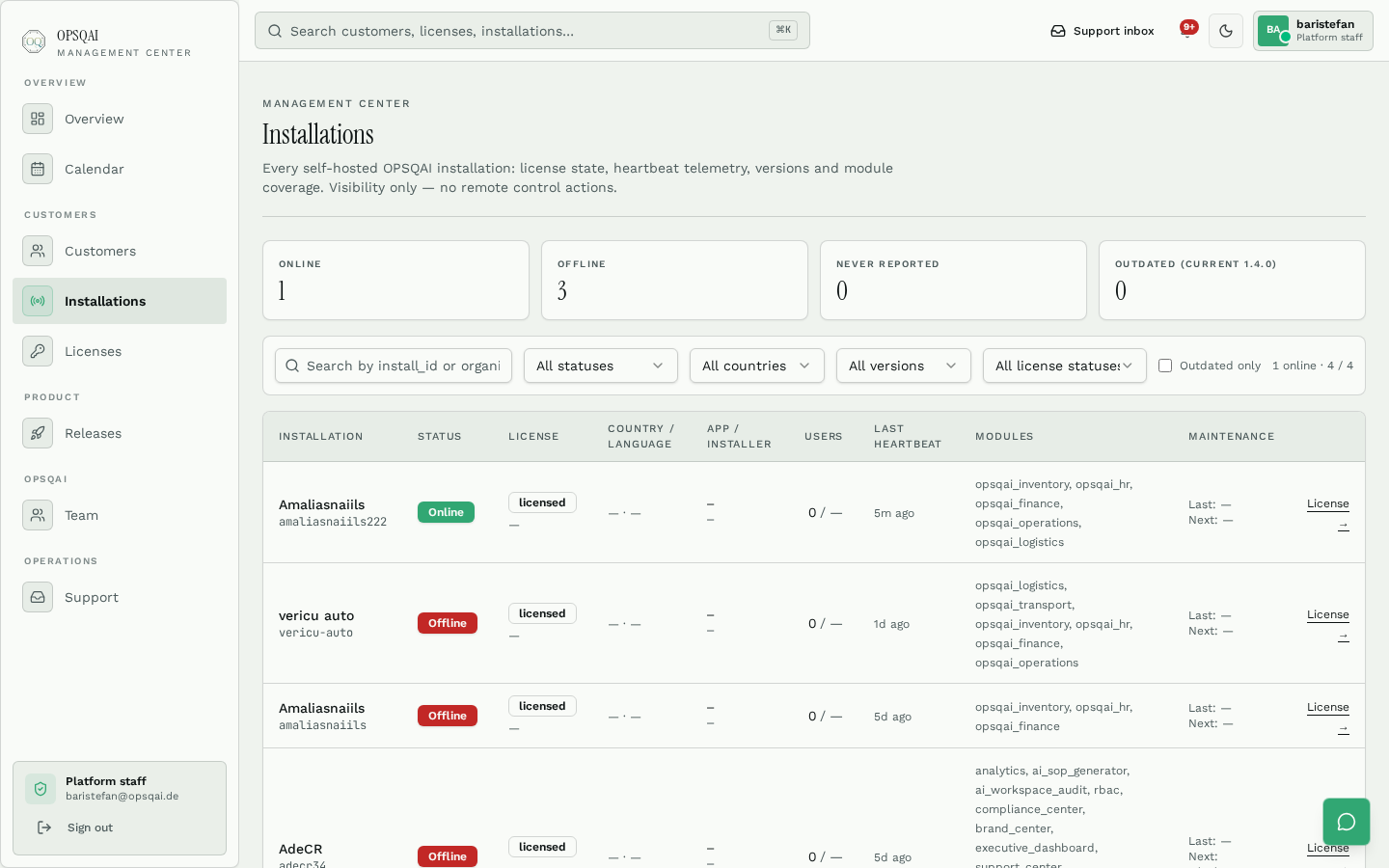Image resolution: width=1389 pixels, height=868 pixels.
Task: Open the All countries dropdown
Action: pos(757,366)
